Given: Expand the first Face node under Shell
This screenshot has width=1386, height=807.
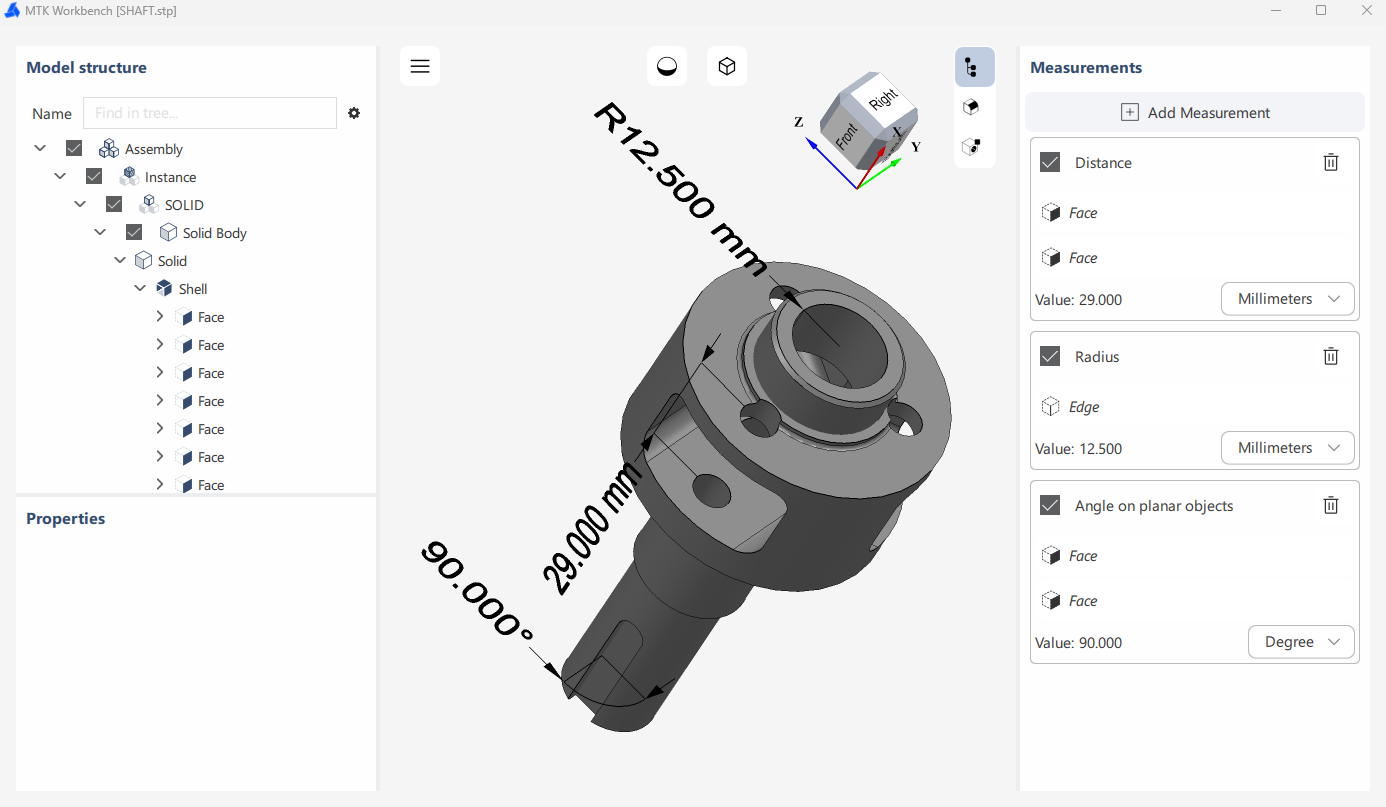Looking at the screenshot, I should coord(160,317).
